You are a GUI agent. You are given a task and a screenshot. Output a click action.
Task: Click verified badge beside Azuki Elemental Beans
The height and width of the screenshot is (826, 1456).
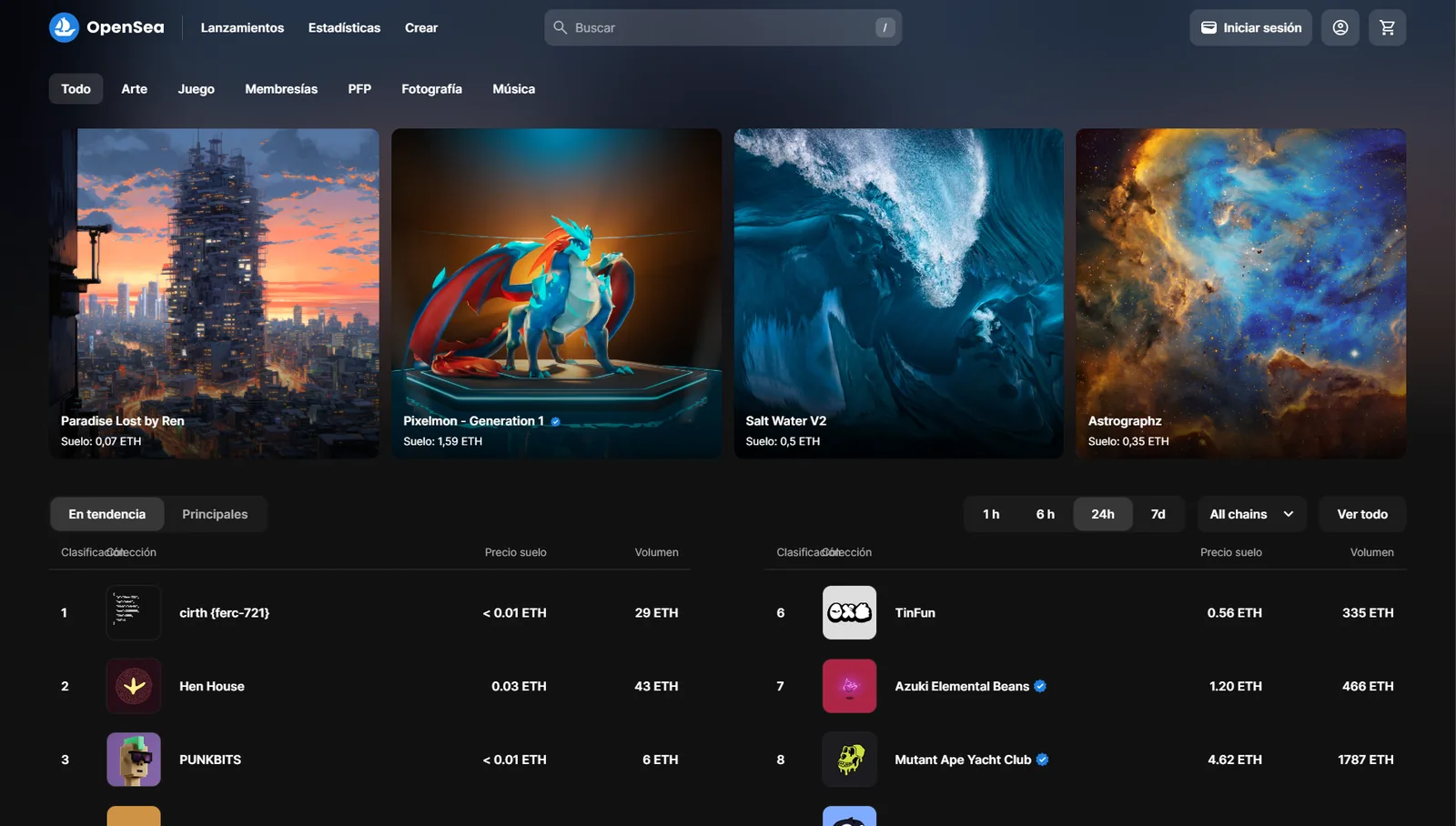point(1040,686)
